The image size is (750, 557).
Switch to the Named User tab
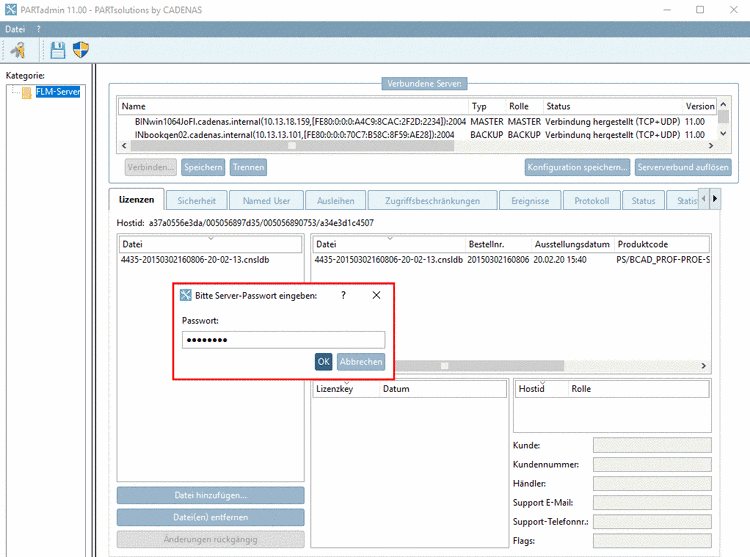pyautogui.click(x=266, y=201)
